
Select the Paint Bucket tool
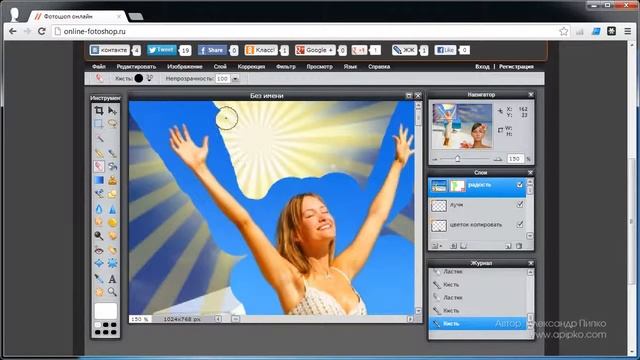pos(112,166)
